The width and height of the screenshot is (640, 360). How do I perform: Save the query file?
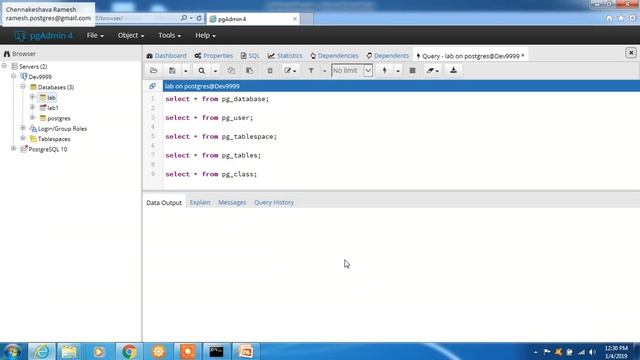point(172,71)
